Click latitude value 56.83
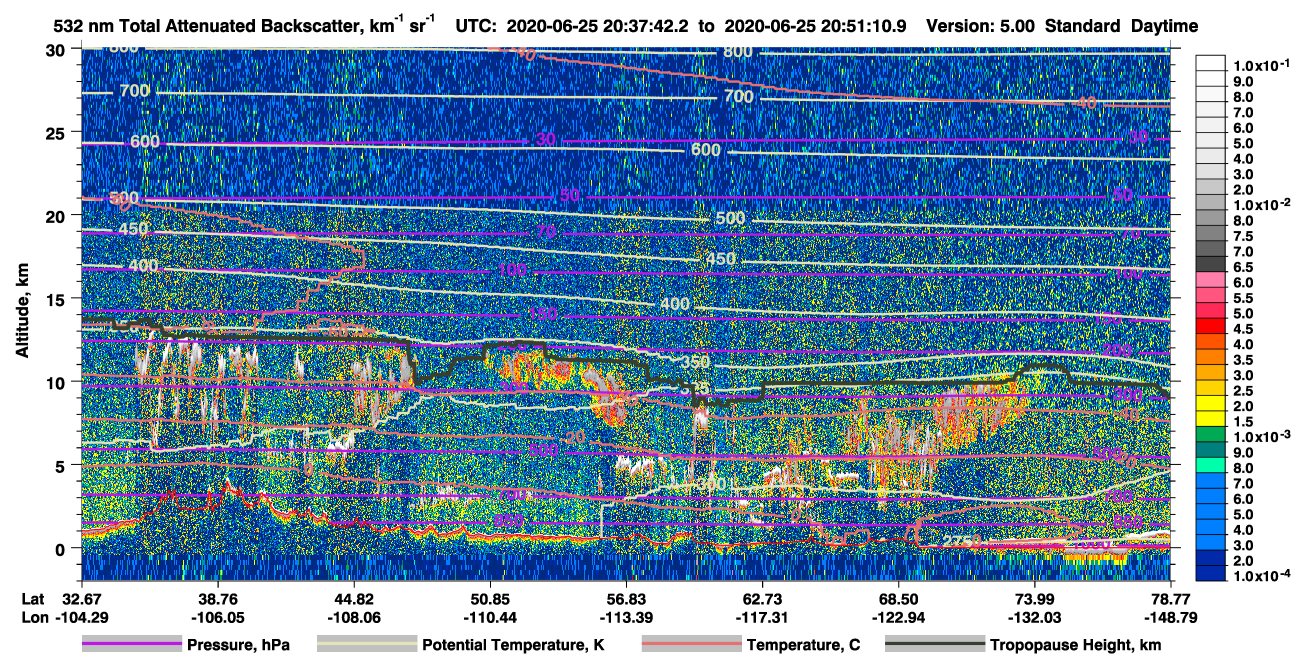This screenshot has width=1300, height=667. point(626,599)
